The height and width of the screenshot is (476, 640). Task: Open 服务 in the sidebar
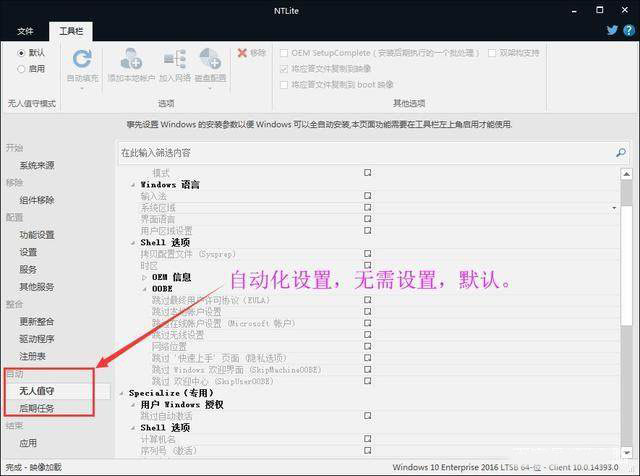(x=28, y=269)
